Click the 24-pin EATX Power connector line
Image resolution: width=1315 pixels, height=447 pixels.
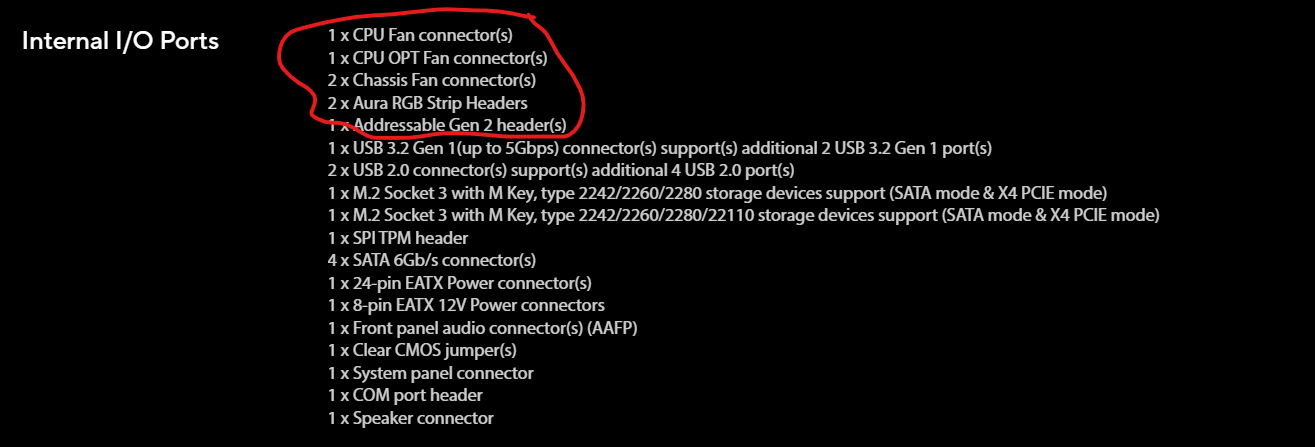pos(459,283)
